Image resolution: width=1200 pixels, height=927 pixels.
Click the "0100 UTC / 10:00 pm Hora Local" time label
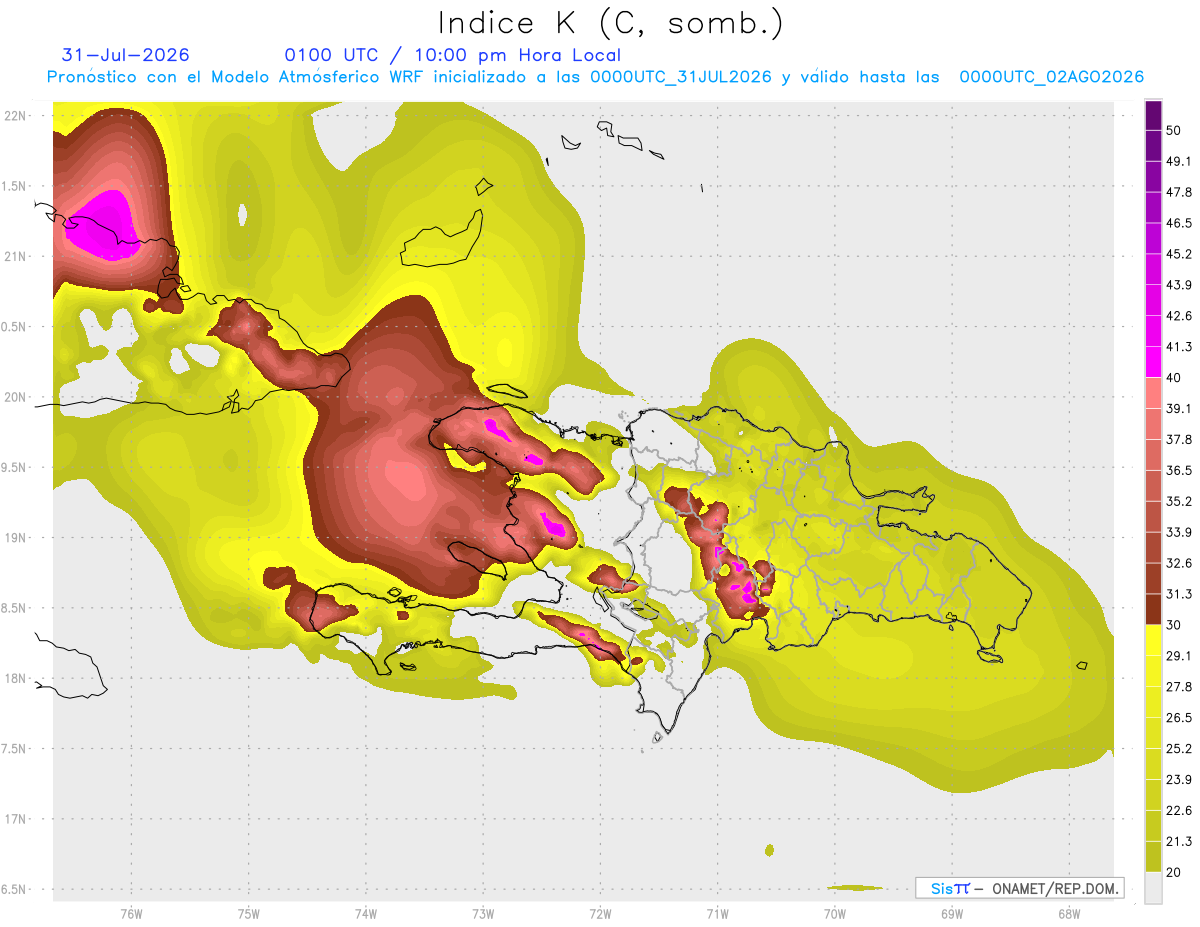click(x=452, y=55)
